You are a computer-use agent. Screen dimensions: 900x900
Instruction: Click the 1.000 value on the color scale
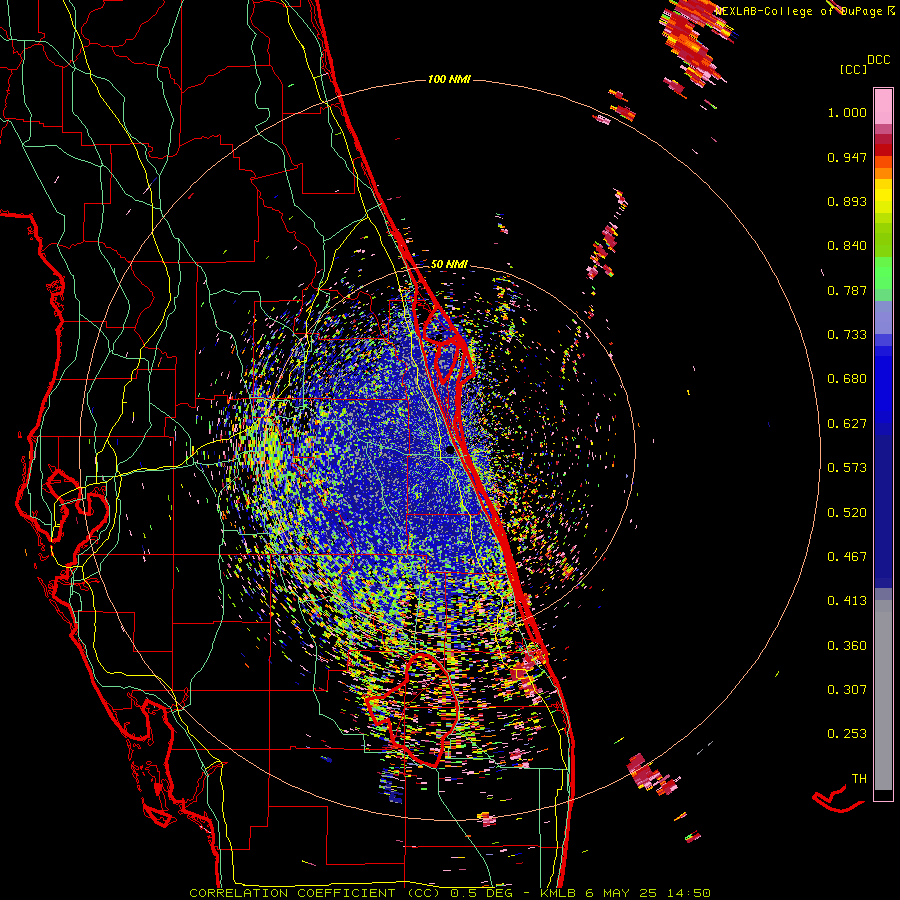coord(847,112)
